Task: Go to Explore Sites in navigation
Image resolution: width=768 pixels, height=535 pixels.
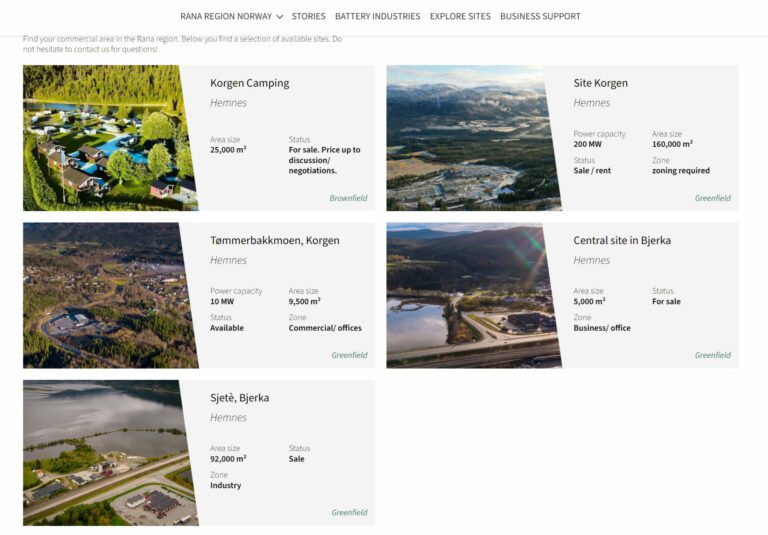Action: 460,16
